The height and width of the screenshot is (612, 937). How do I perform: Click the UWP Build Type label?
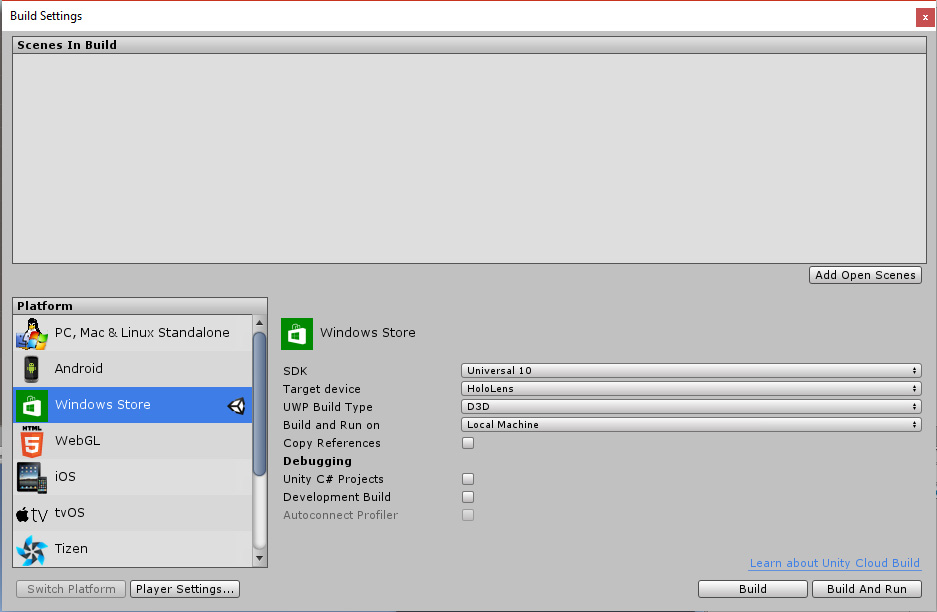(327, 407)
